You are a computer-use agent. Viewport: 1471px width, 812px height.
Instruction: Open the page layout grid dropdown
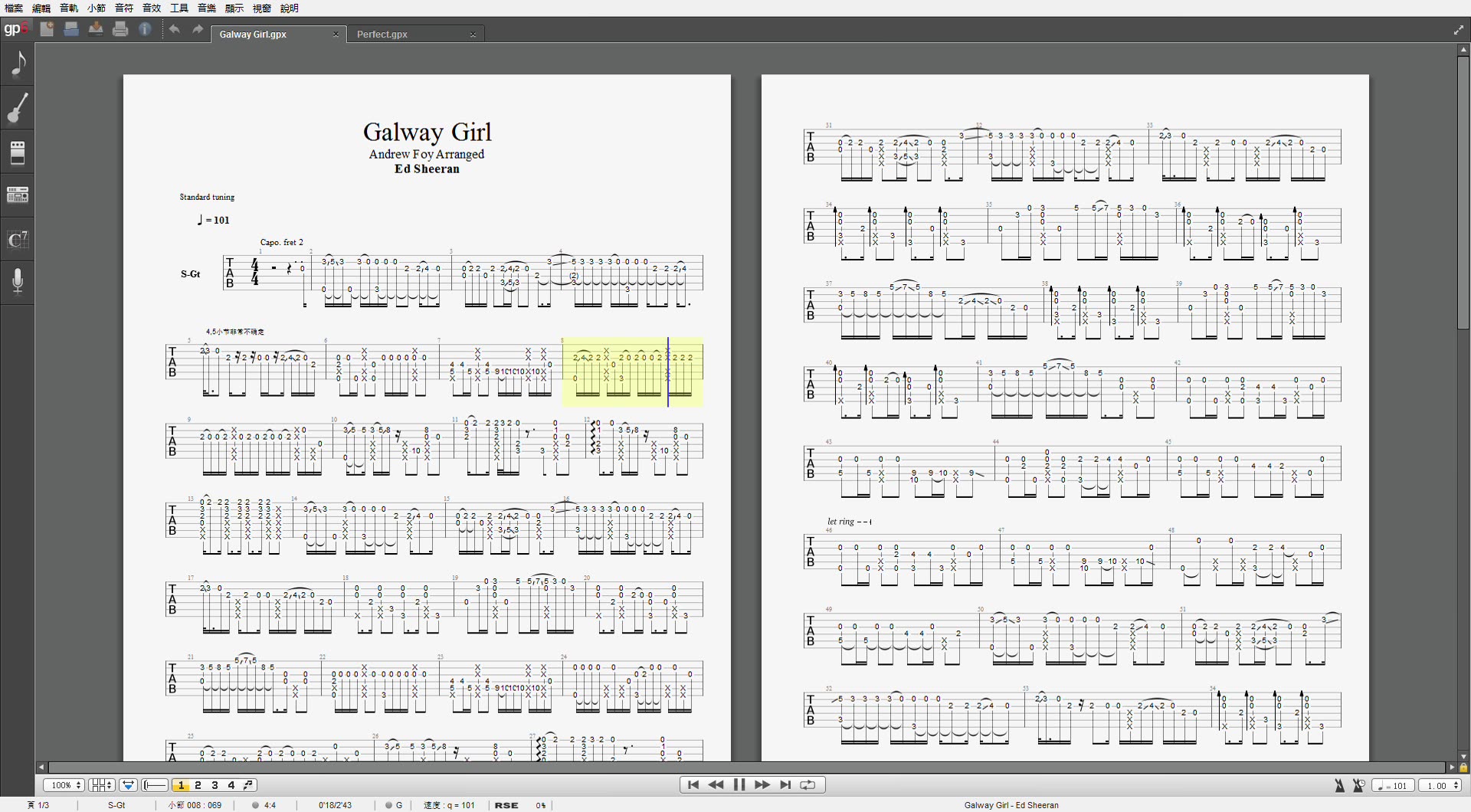(101, 785)
